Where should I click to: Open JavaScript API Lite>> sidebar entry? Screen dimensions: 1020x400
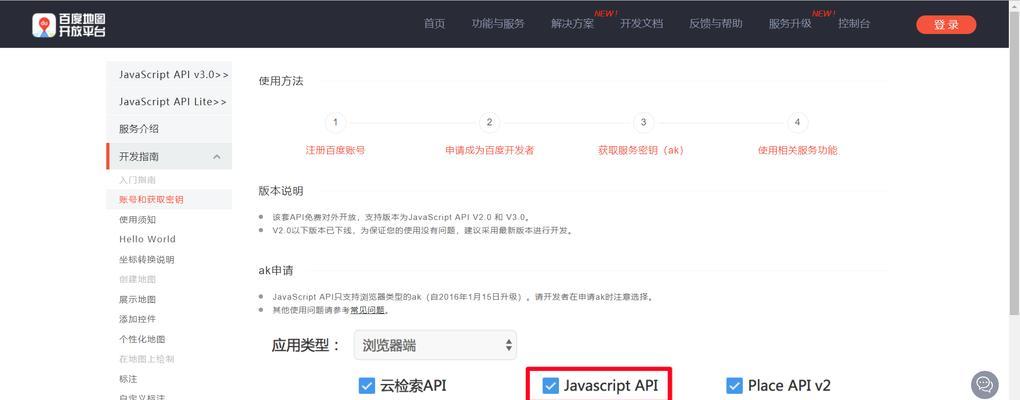169,102
